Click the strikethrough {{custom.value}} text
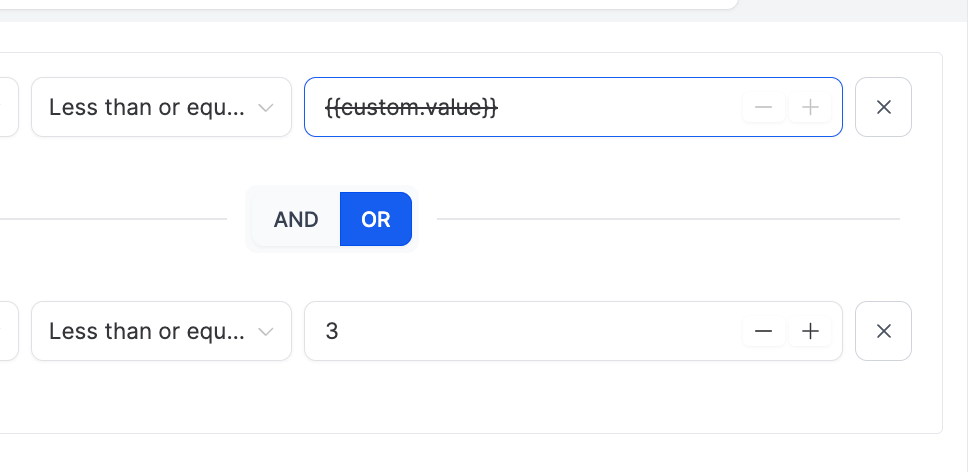The width and height of the screenshot is (970, 472). point(412,107)
